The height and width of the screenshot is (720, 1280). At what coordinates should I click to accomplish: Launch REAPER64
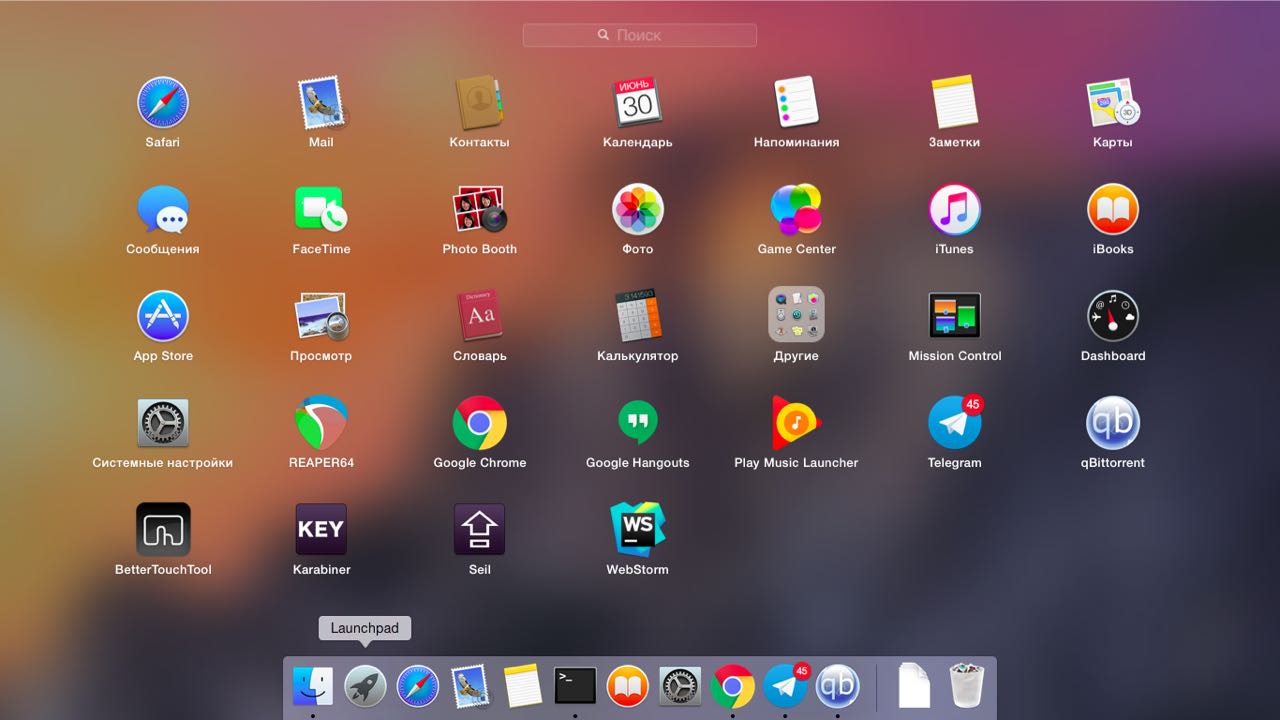tap(321, 424)
